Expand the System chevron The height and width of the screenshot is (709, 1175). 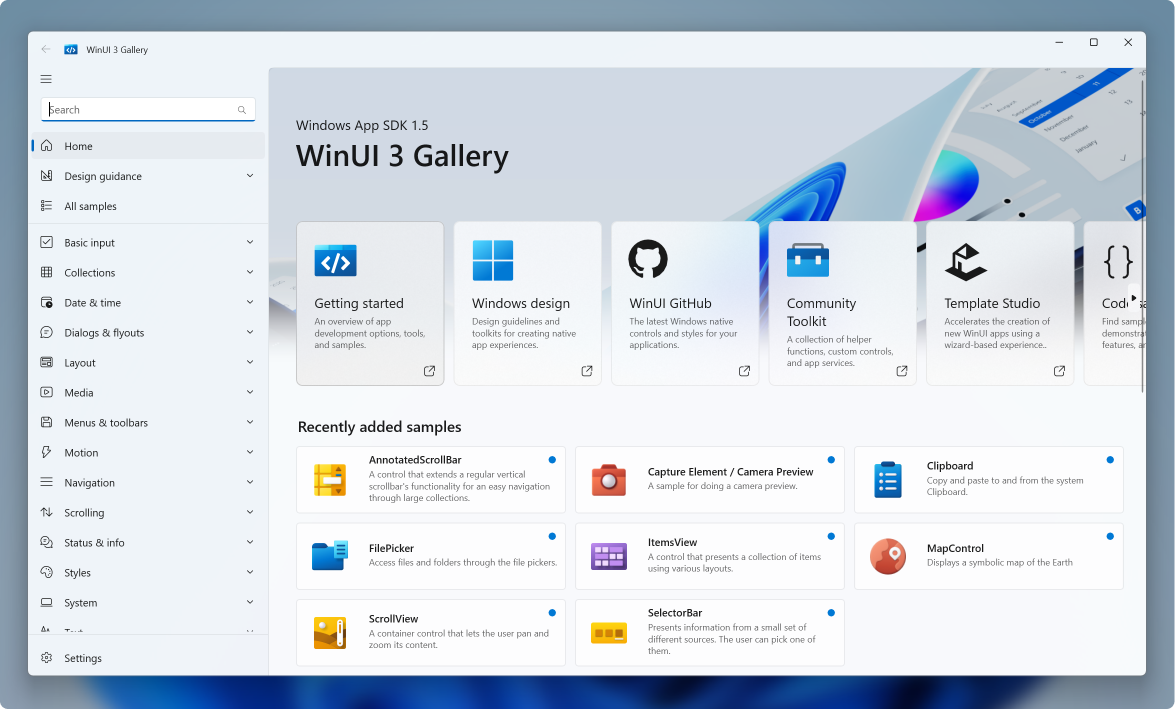[x=250, y=602]
